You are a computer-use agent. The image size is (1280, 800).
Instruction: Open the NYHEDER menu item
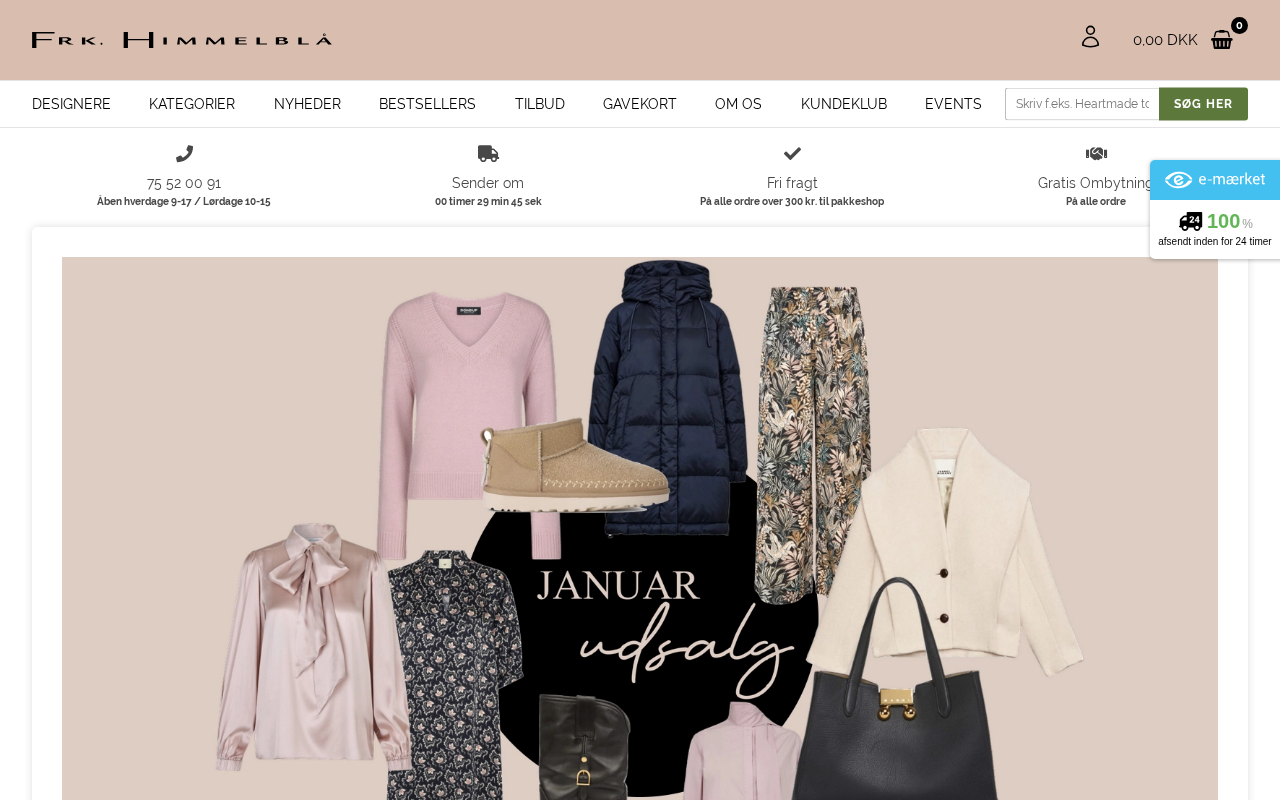click(x=307, y=104)
